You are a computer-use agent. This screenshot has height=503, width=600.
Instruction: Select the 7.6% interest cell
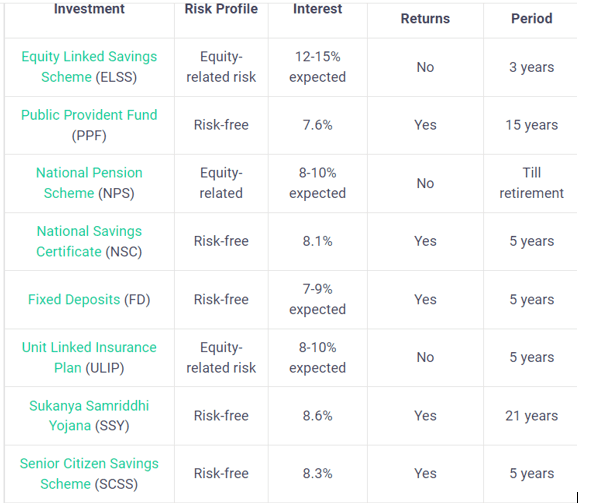point(318,125)
